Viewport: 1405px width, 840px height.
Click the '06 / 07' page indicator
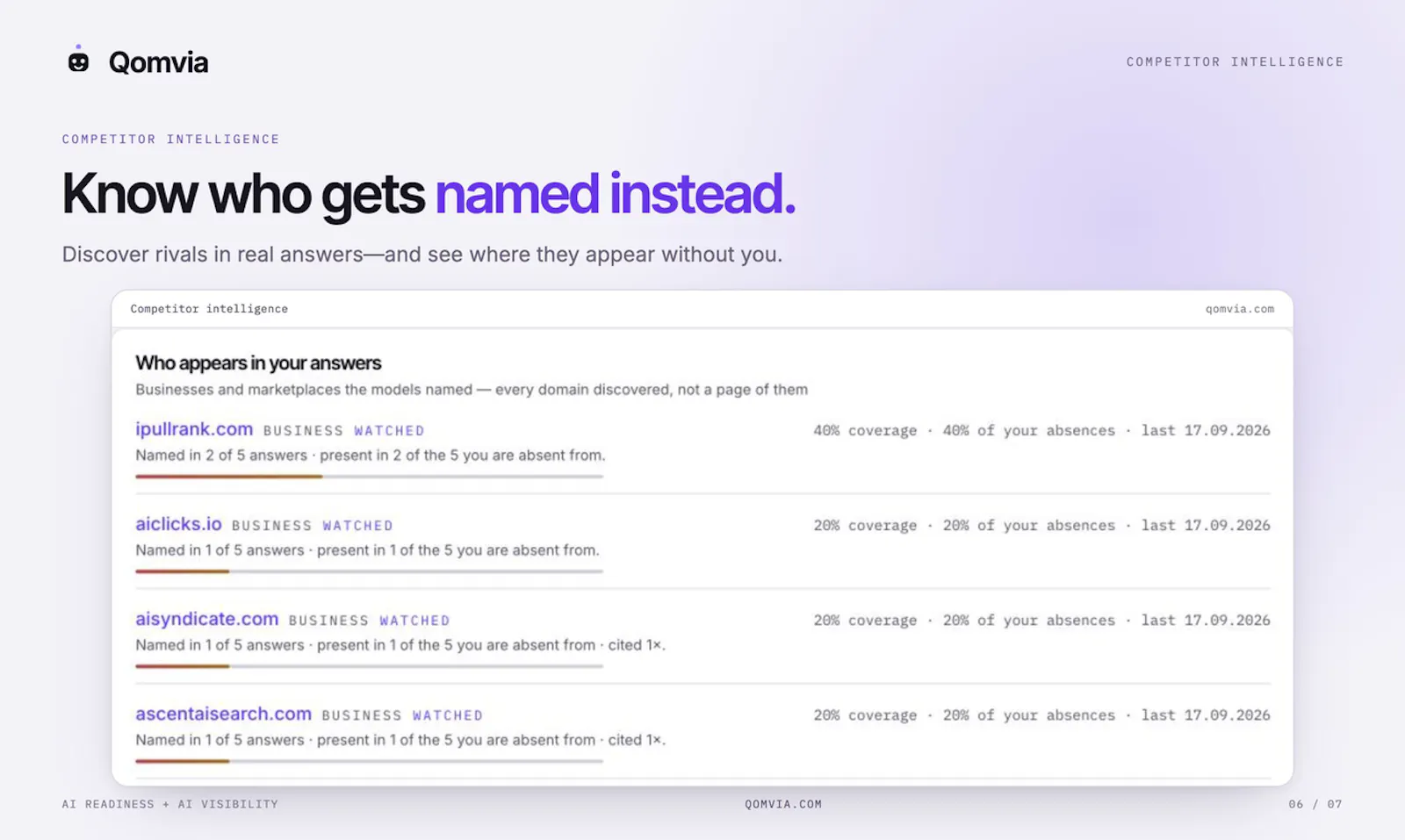click(x=1315, y=804)
